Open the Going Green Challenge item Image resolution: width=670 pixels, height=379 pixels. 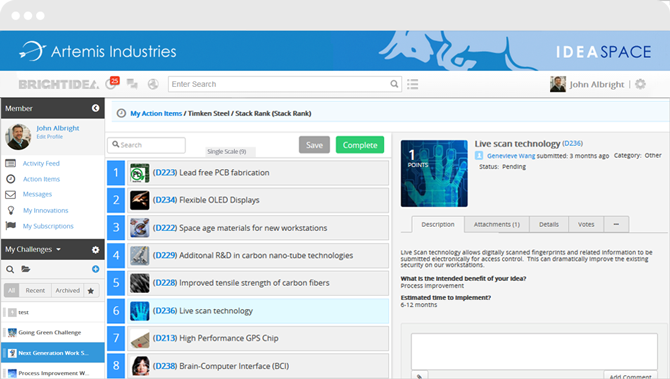(x=53, y=332)
